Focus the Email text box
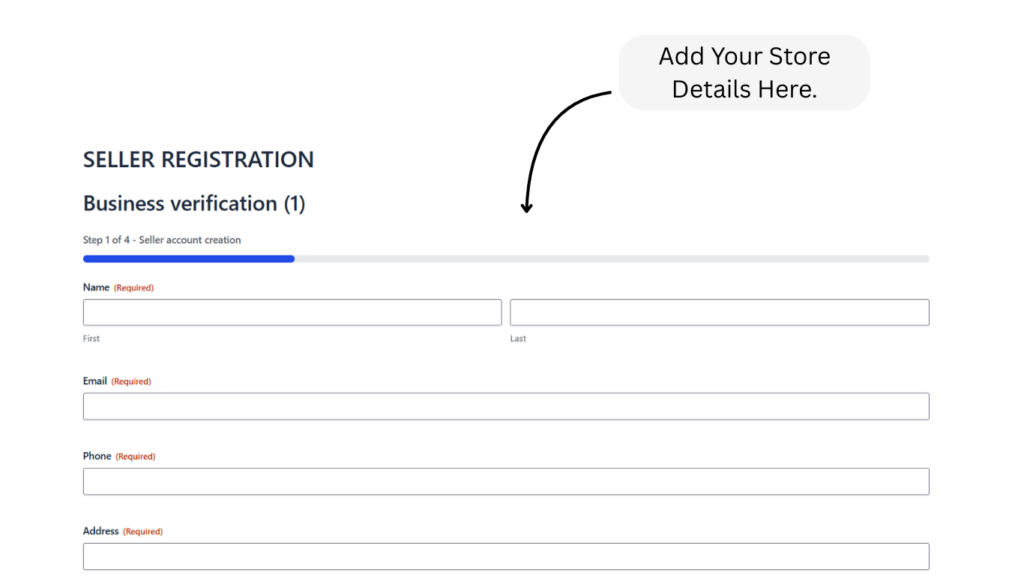 pyautogui.click(x=506, y=406)
